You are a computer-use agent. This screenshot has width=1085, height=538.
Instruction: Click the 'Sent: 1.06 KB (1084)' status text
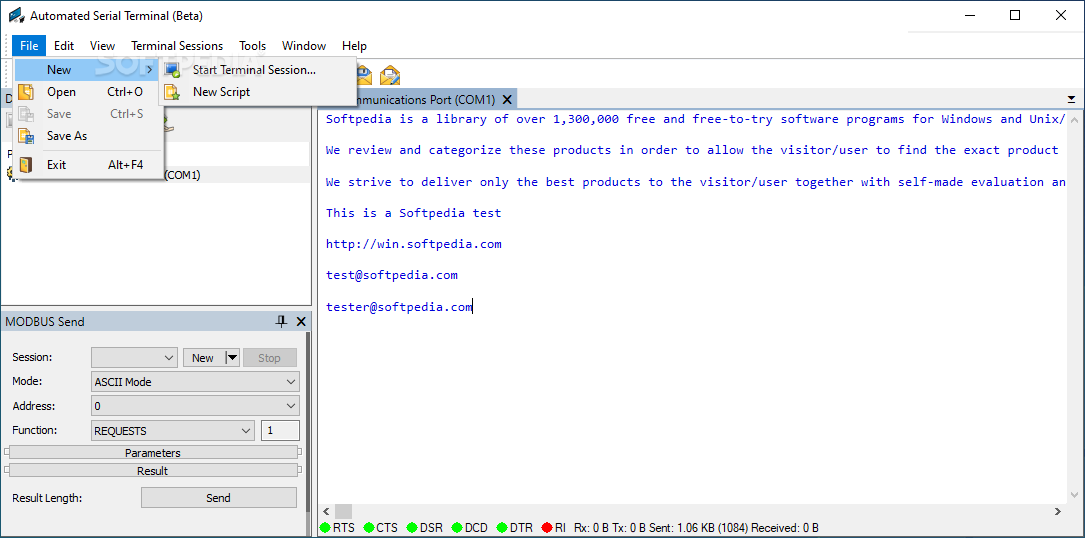click(698, 528)
